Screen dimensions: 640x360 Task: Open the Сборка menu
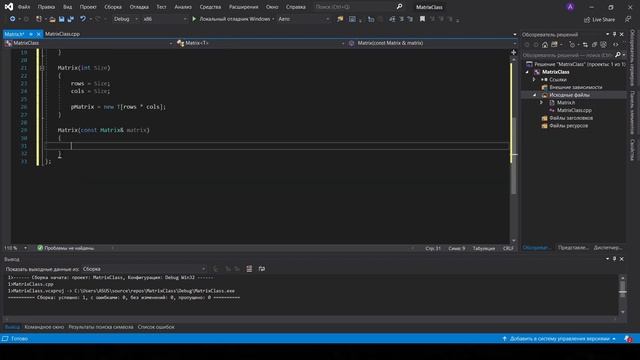point(113,7)
